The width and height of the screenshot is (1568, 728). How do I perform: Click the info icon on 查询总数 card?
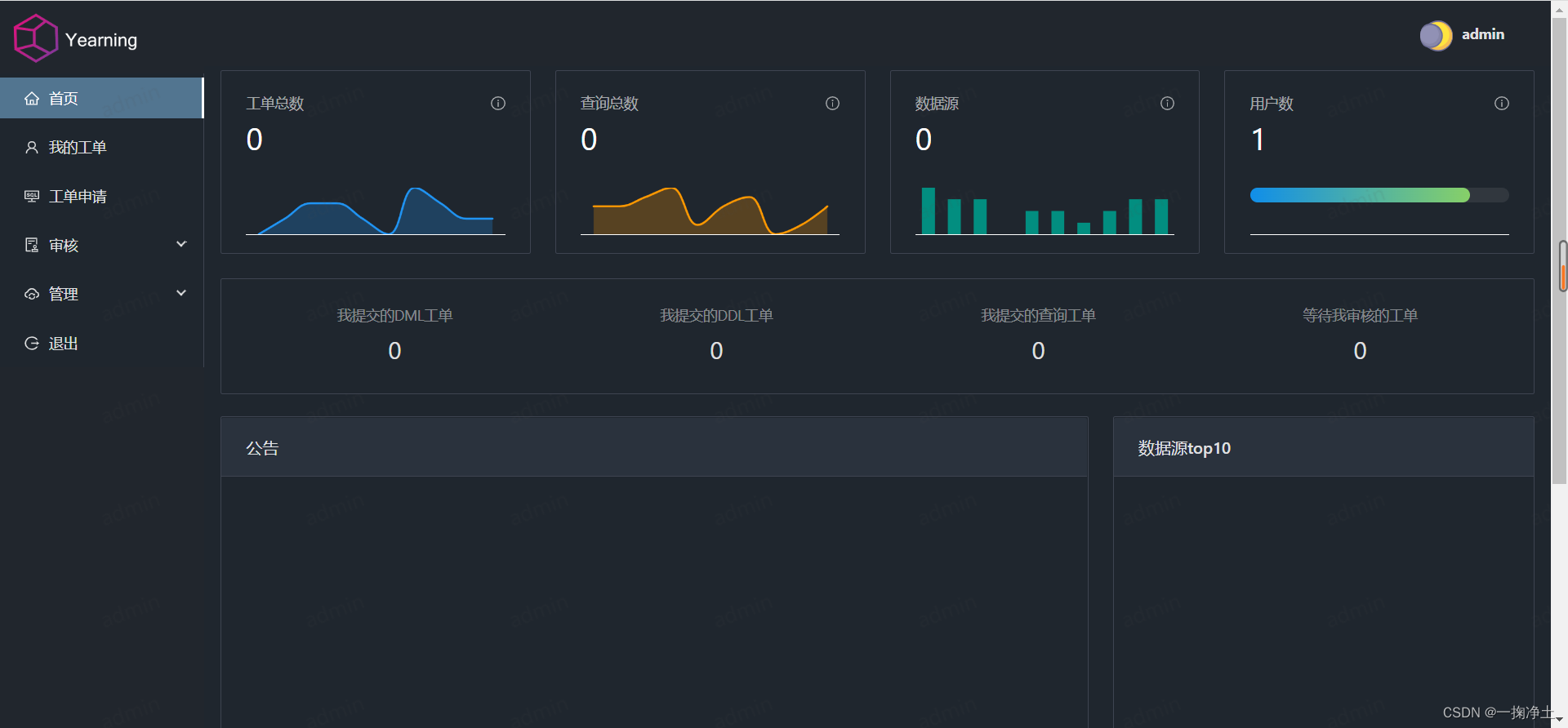pos(832,104)
